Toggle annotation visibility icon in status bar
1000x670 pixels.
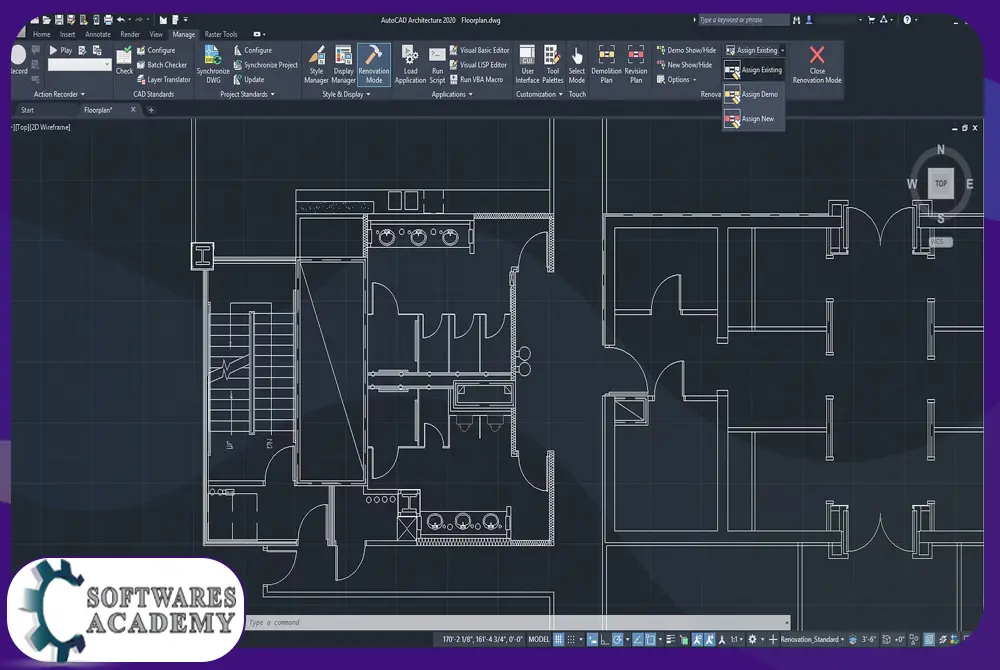click(696, 639)
